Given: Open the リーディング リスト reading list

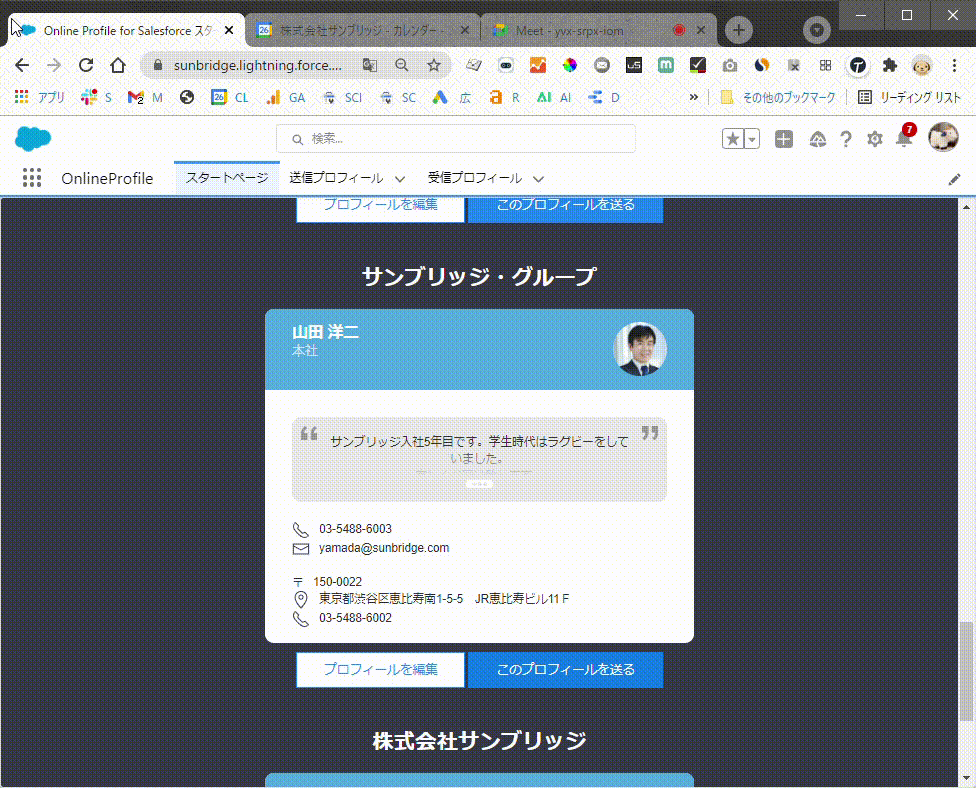Looking at the screenshot, I should (909, 97).
